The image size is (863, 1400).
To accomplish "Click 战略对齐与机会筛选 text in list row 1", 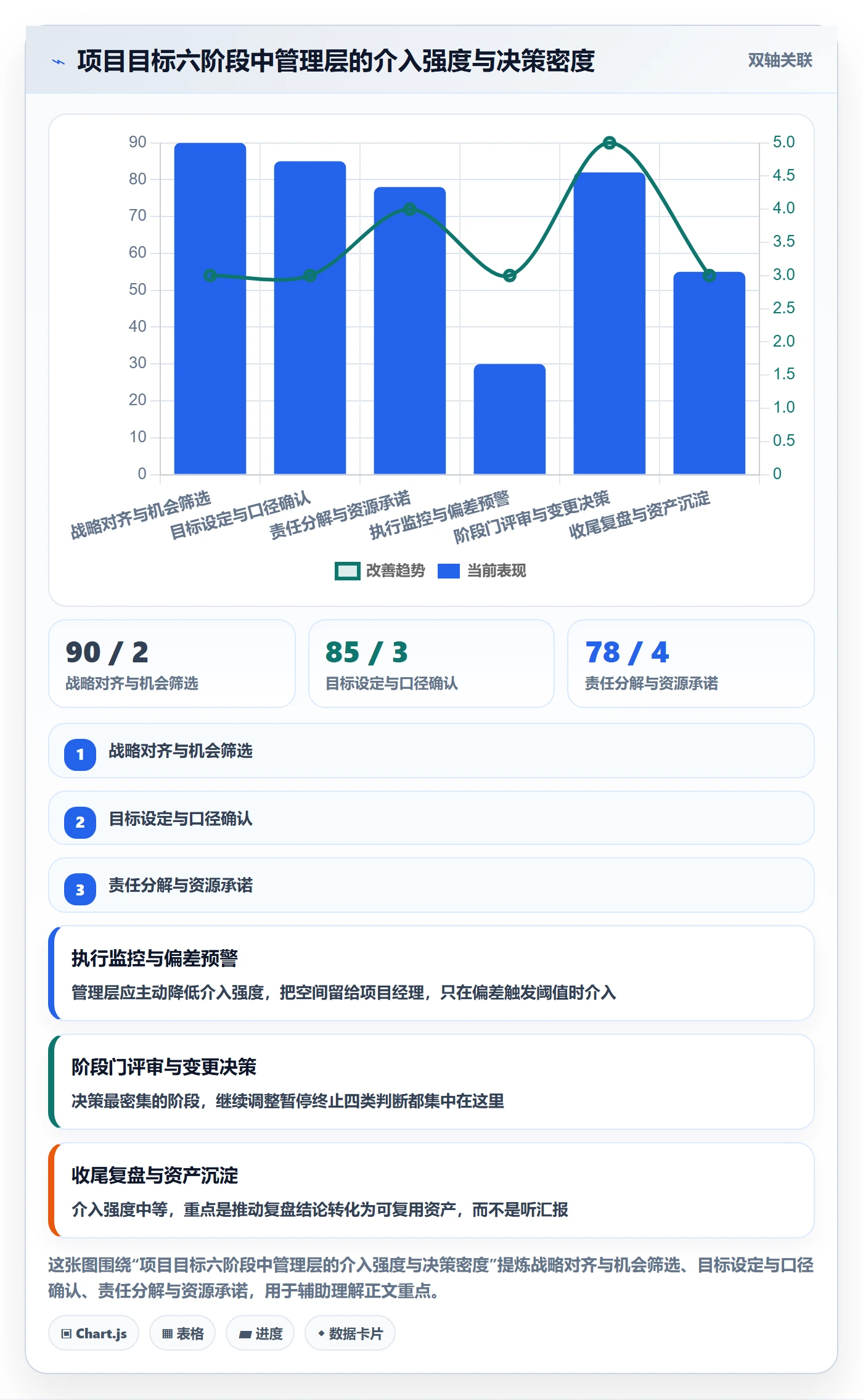I will pos(181,751).
